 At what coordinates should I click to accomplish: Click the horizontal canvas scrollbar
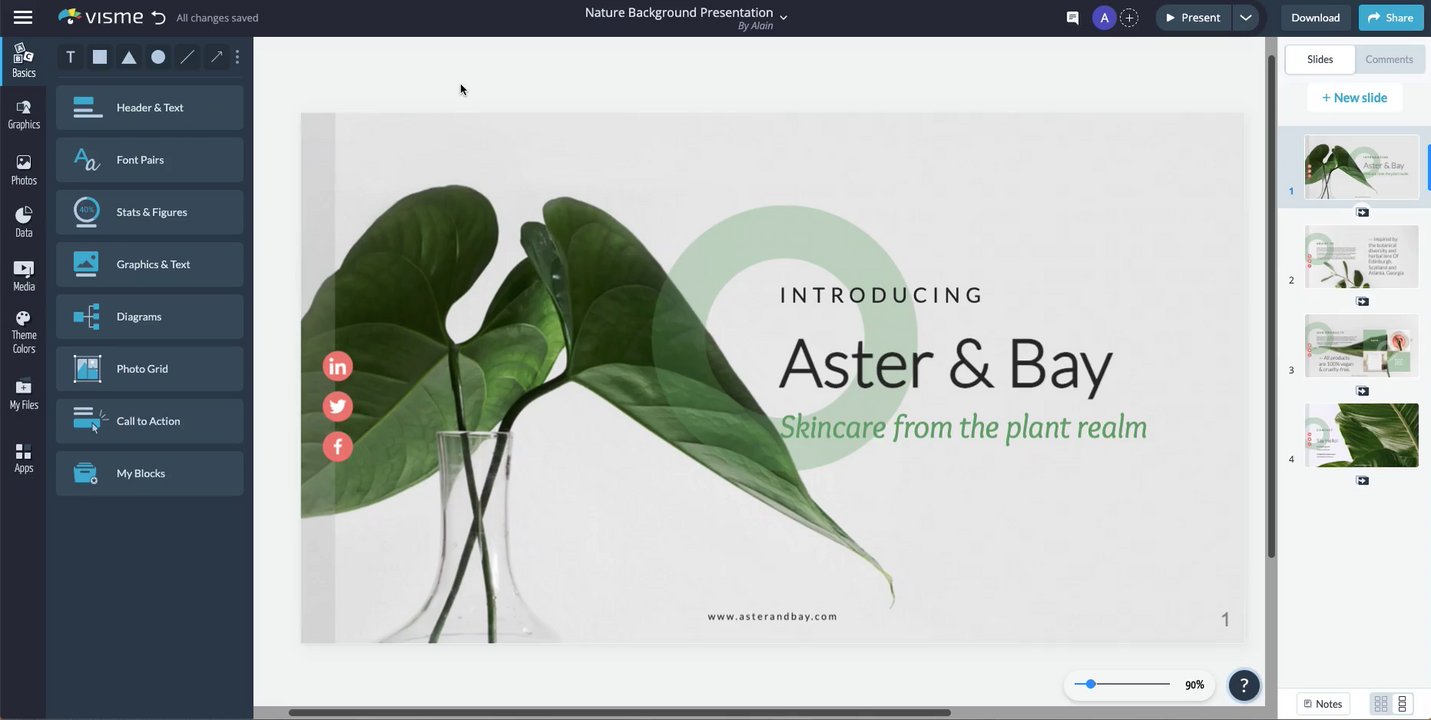[x=620, y=713]
